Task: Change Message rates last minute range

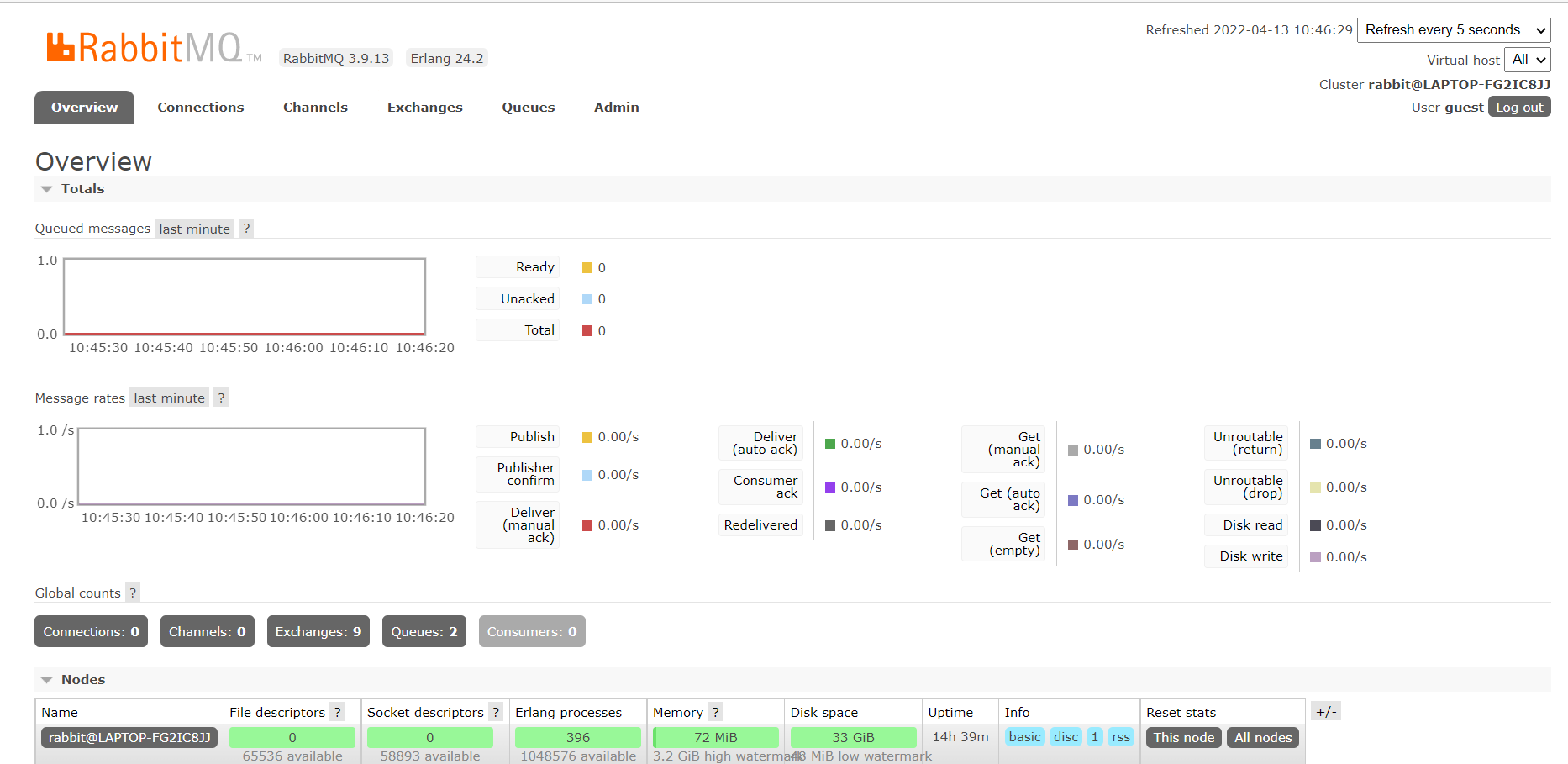Action: click(169, 398)
